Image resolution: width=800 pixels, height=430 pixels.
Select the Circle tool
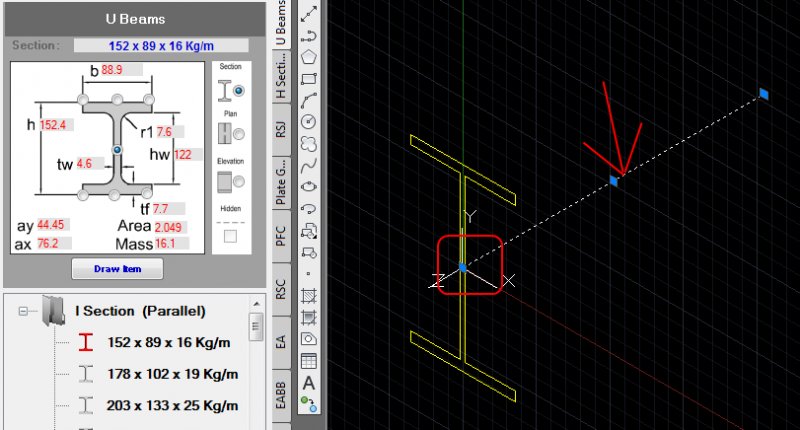tap(309, 121)
